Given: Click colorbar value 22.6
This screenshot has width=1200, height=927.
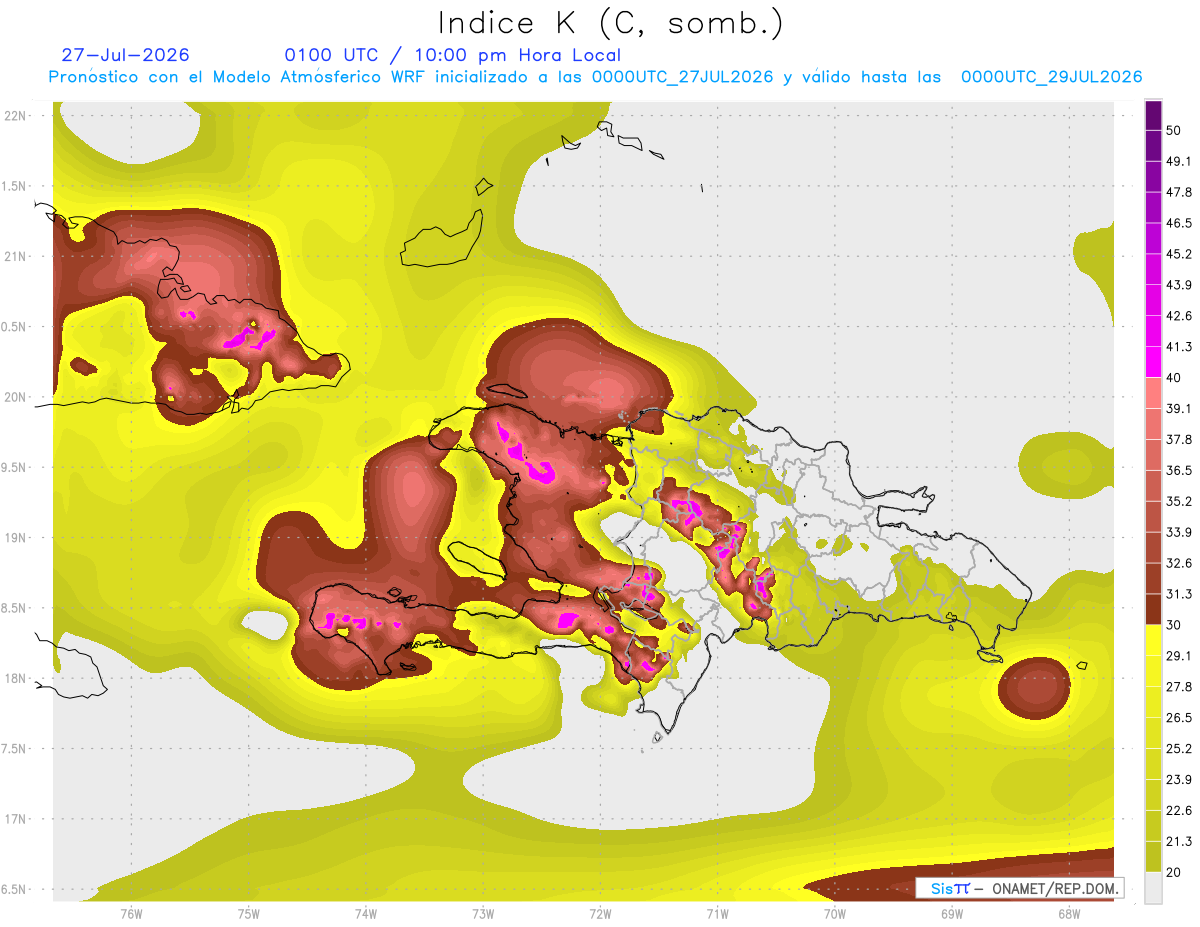Looking at the screenshot, I should click(x=1178, y=810).
